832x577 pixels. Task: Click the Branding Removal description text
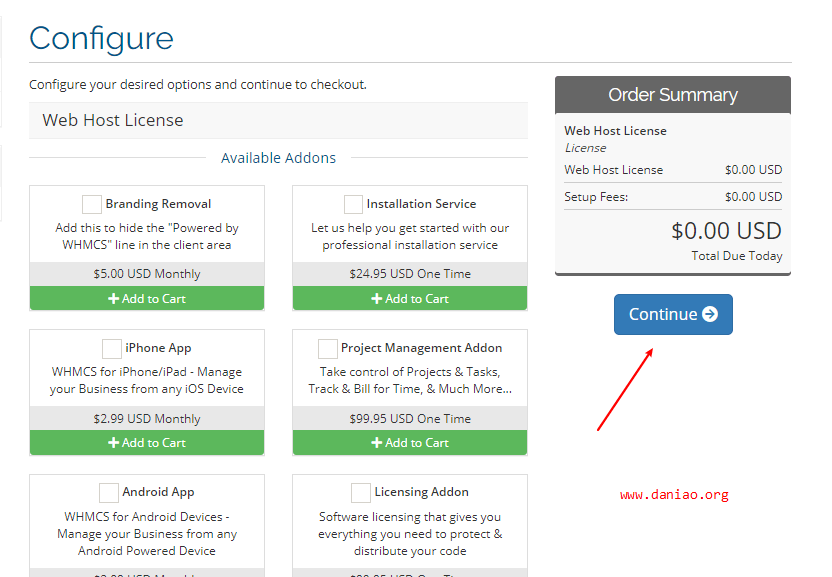tap(147, 236)
